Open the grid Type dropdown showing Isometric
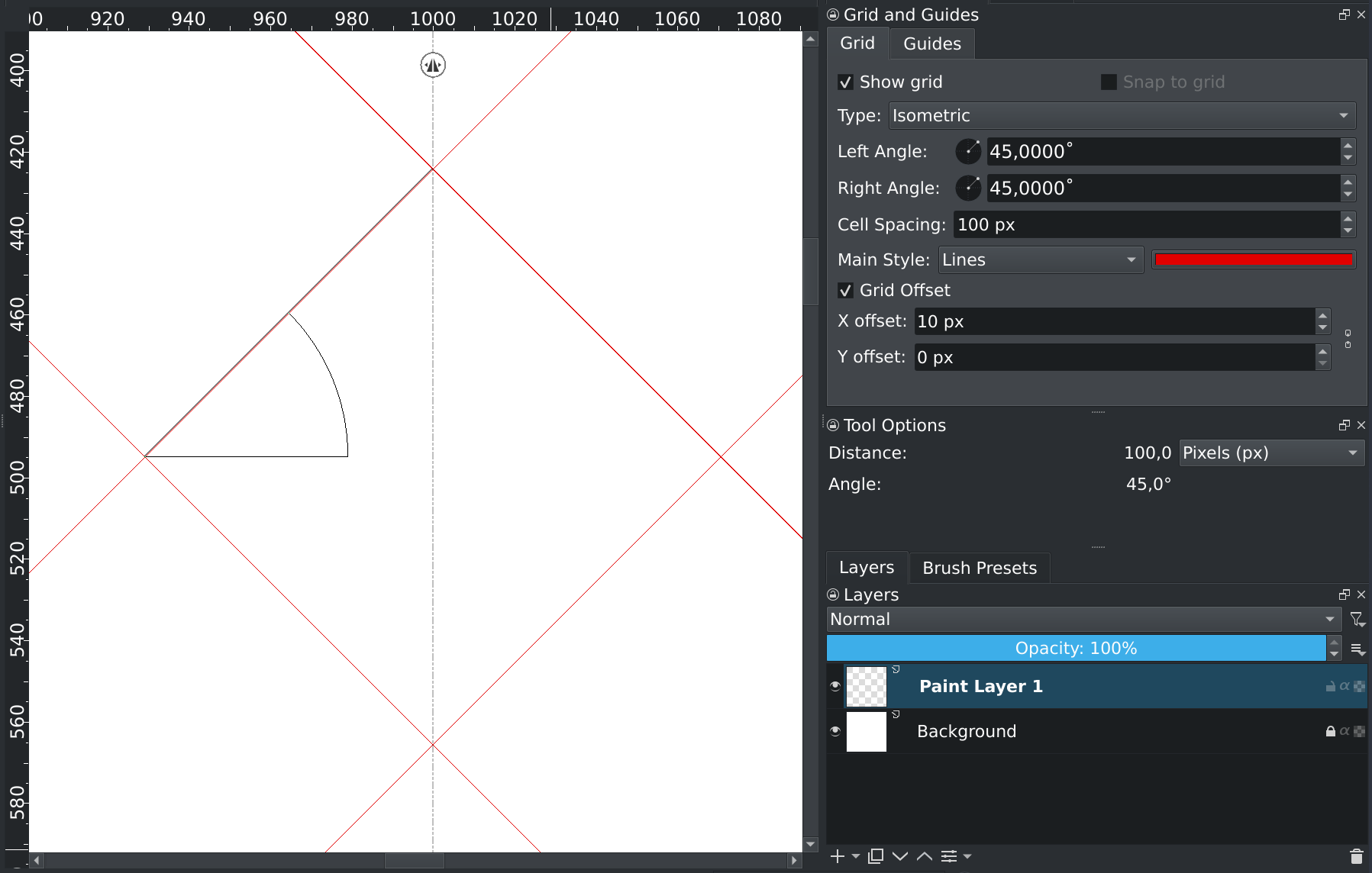Image resolution: width=1372 pixels, height=873 pixels. pyautogui.click(x=1122, y=116)
